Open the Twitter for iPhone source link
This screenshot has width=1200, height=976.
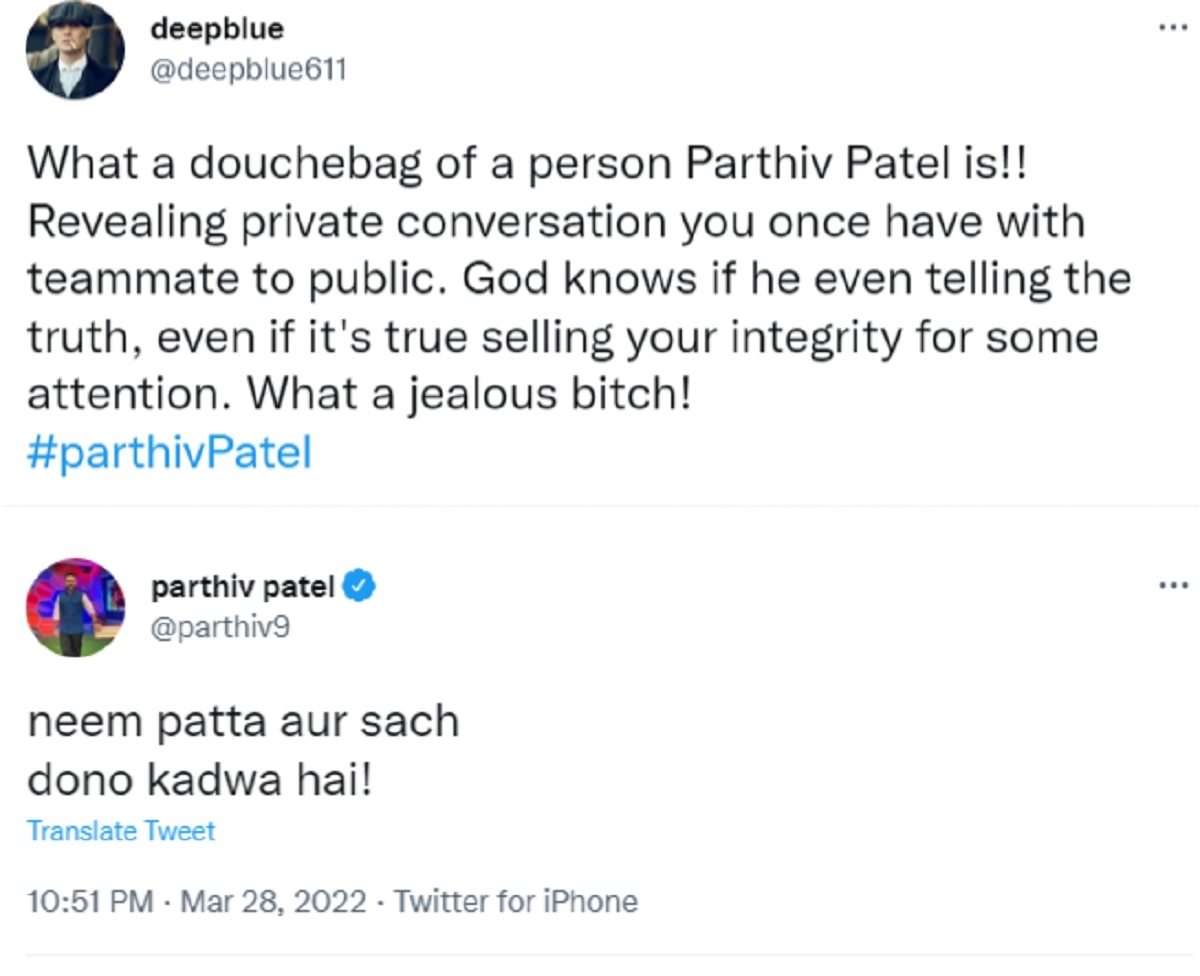(x=515, y=901)
